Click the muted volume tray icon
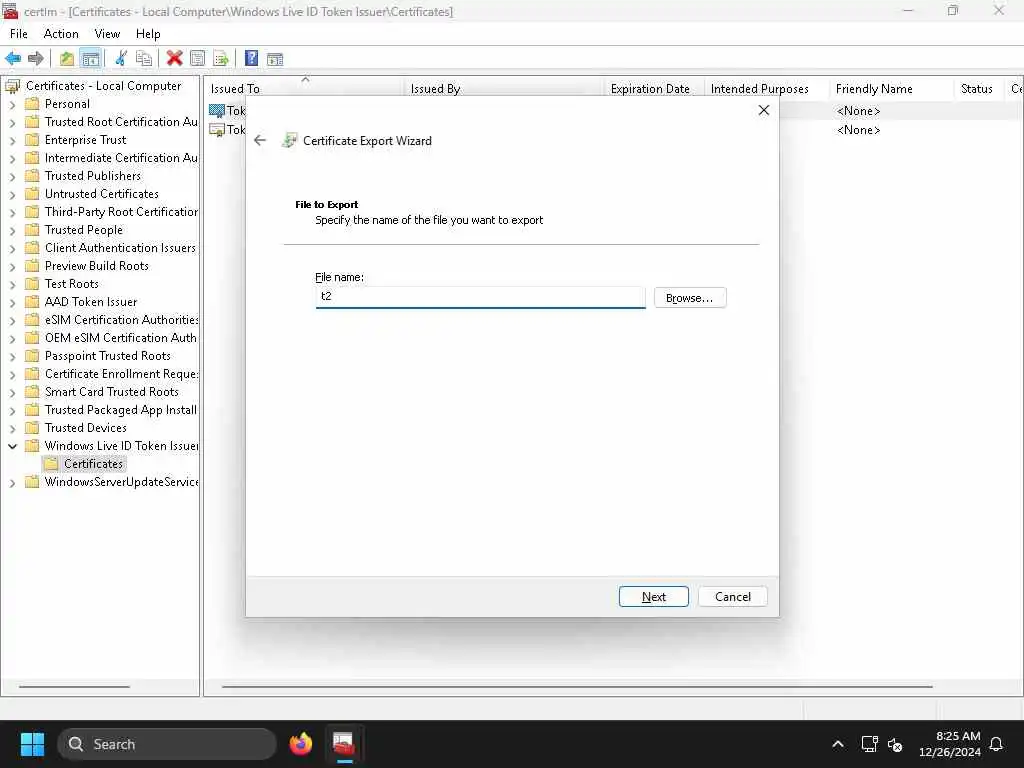 895,744
